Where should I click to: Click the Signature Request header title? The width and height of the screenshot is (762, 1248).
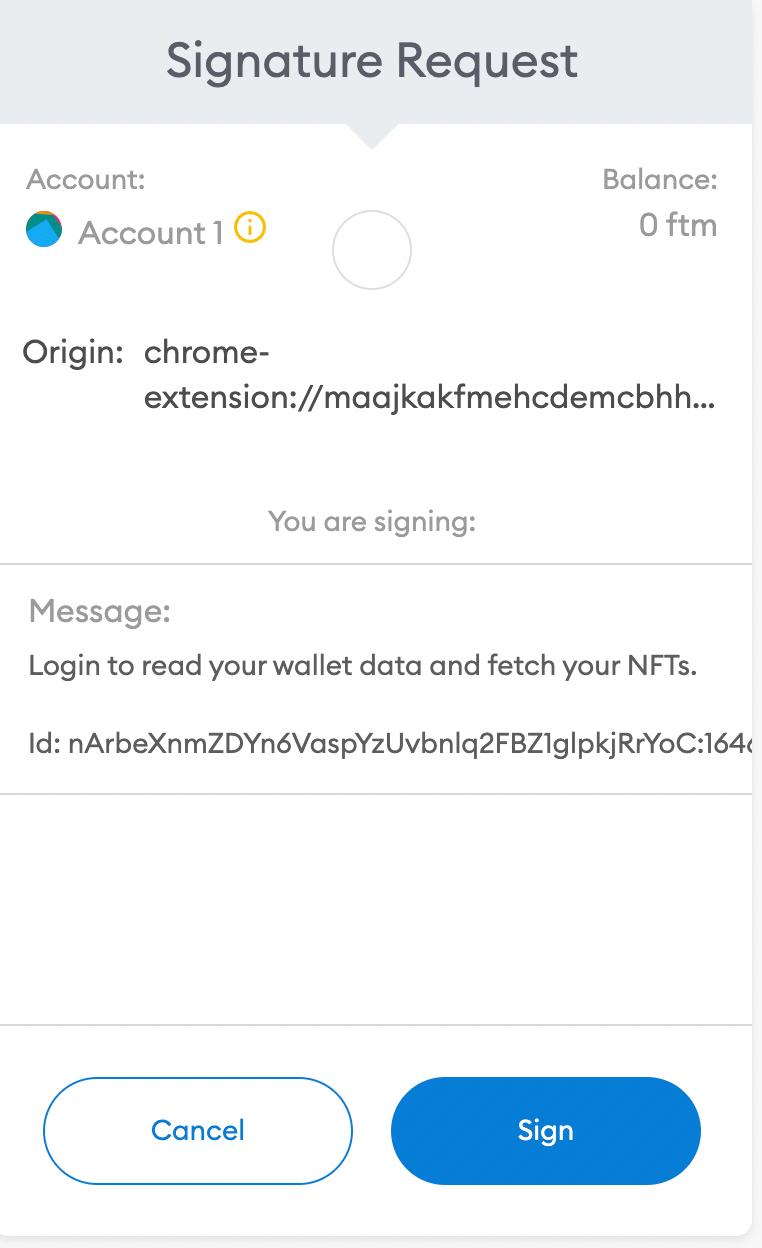372,61
